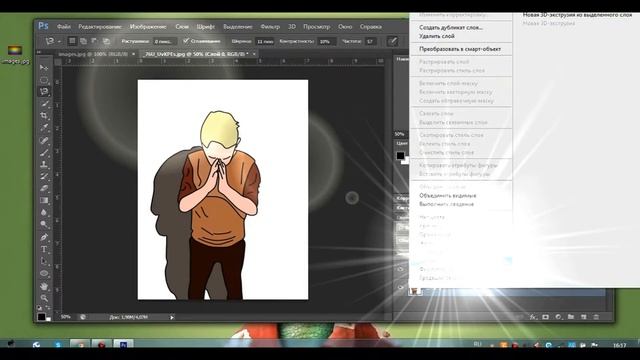Click the Photoshop icon in Windows taskbar

123,345
